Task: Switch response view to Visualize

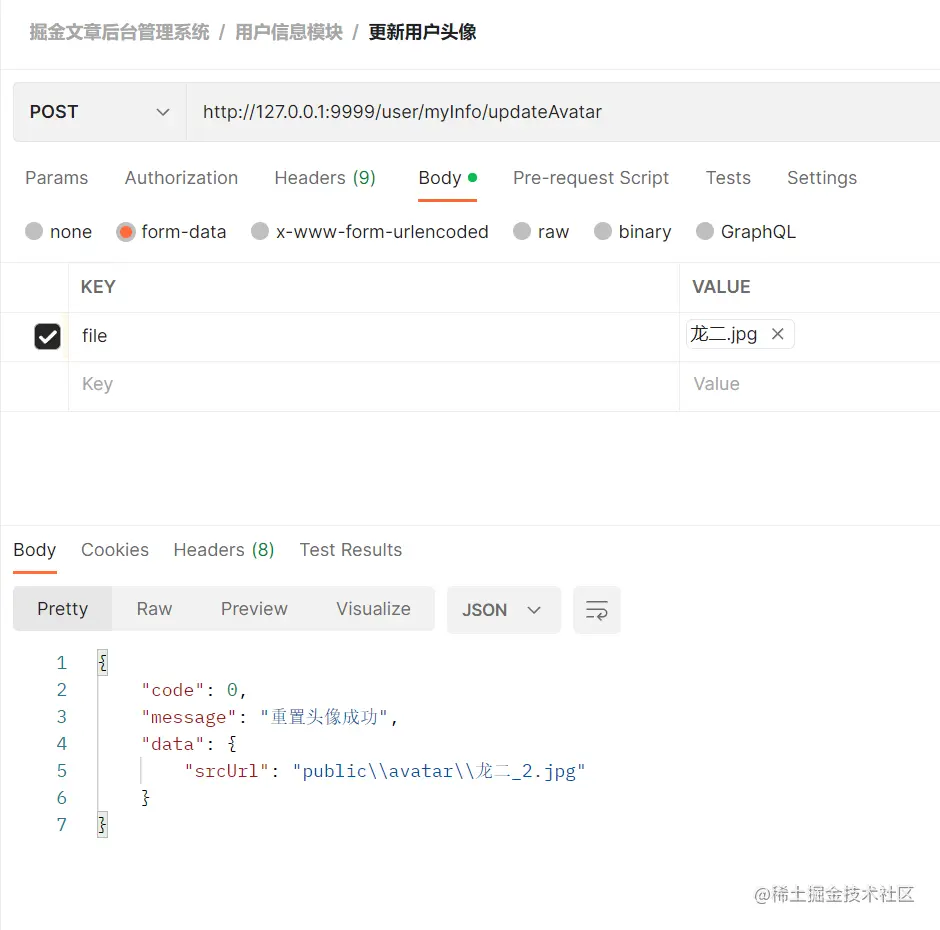Action: 373,609
